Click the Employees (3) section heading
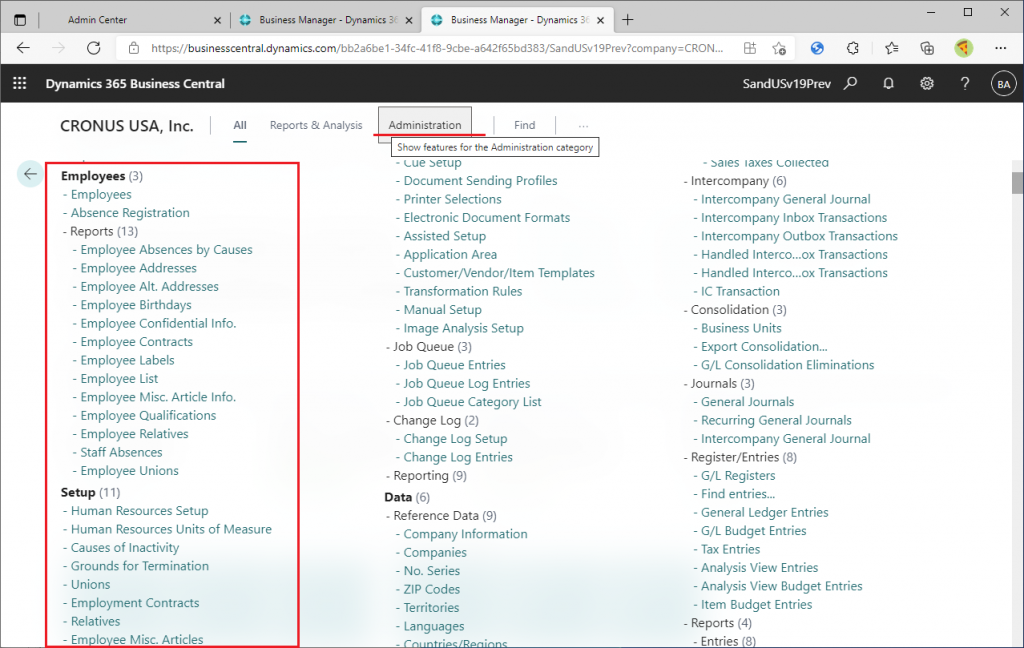Screen dimensions: 1024x648 point(102,176)
